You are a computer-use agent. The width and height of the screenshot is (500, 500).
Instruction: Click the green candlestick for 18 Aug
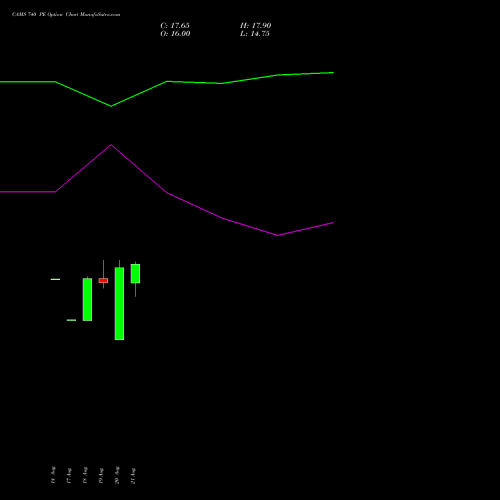click(87, 299)
